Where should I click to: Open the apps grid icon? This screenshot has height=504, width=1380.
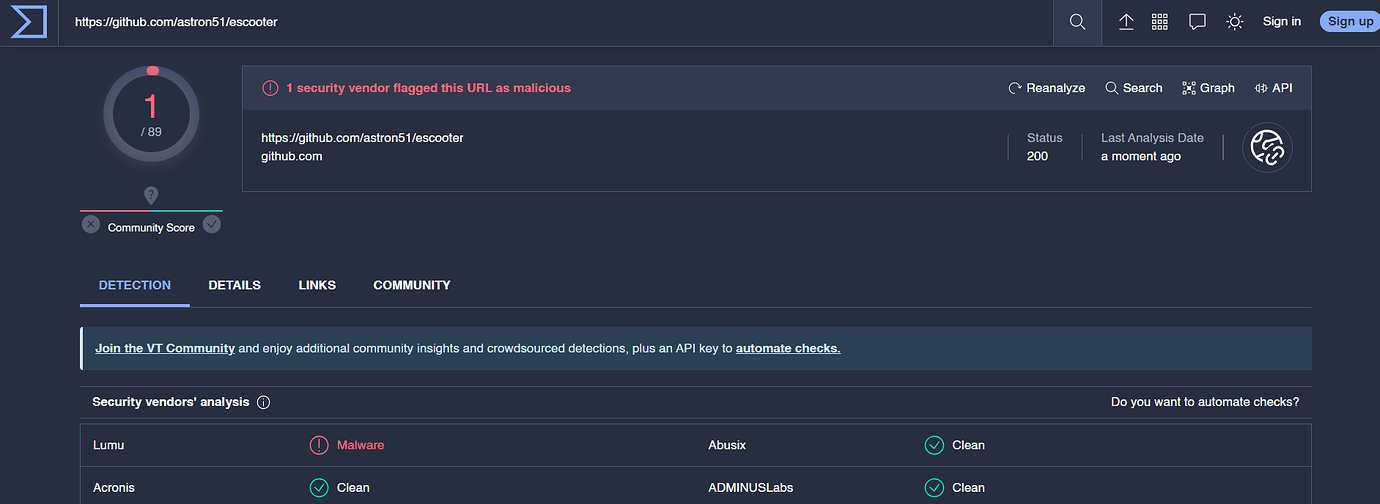pos(1160,22)
